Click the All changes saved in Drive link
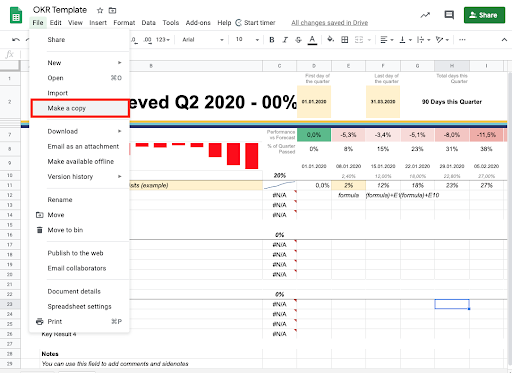 tap(329, 23)
